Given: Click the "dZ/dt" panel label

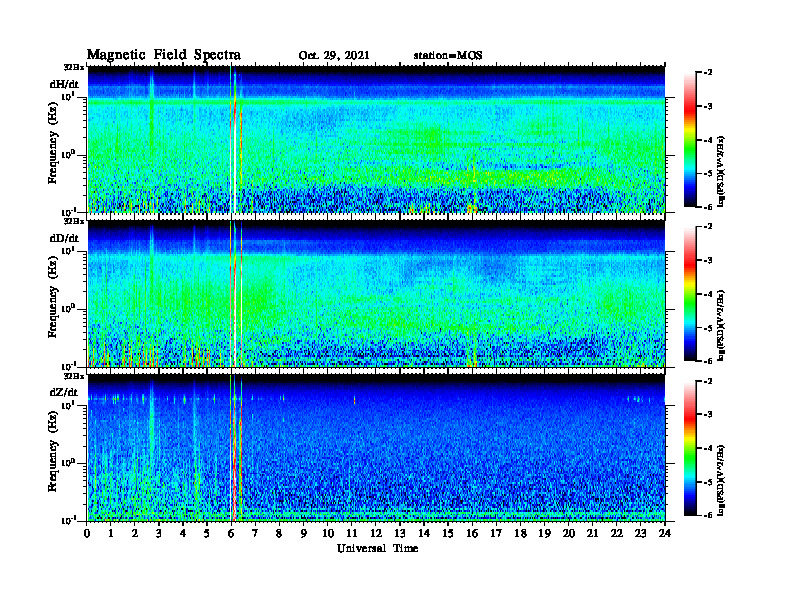Looking at the screenshot, I should (64, 392).
